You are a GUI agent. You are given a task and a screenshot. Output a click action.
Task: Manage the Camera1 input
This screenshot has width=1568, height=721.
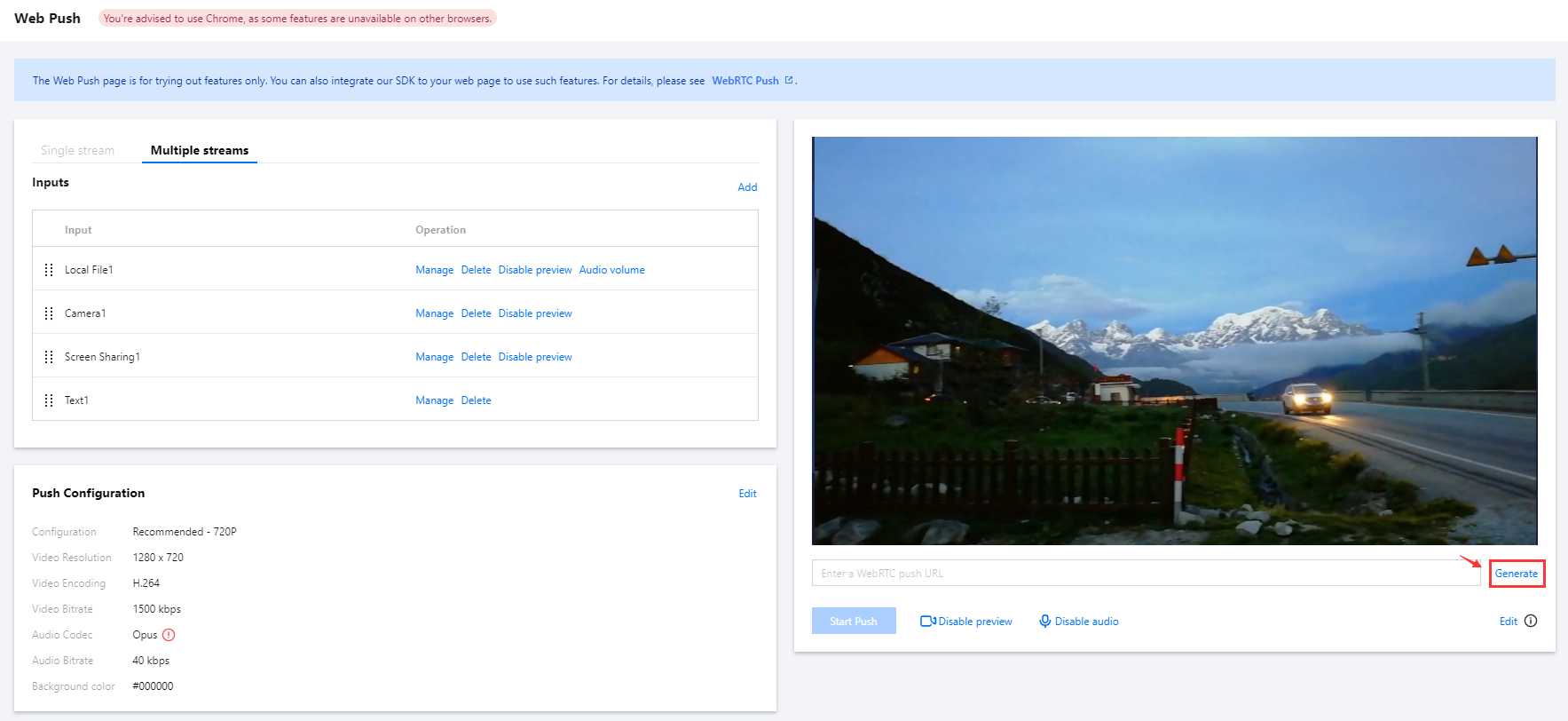[x=434, y=313]
